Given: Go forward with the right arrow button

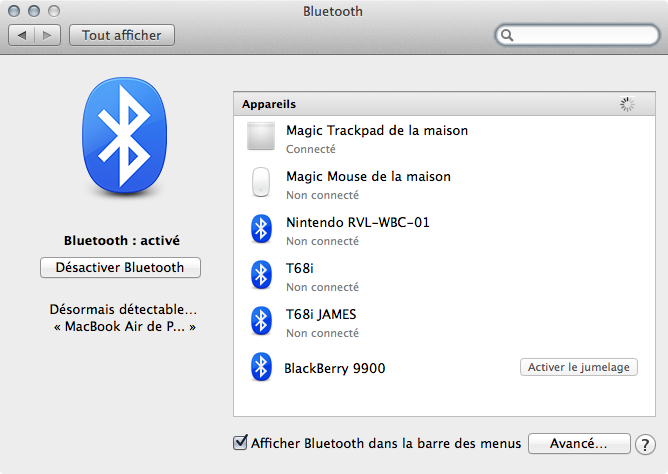Looking at the screenshot, I should (x=48, y=35).
